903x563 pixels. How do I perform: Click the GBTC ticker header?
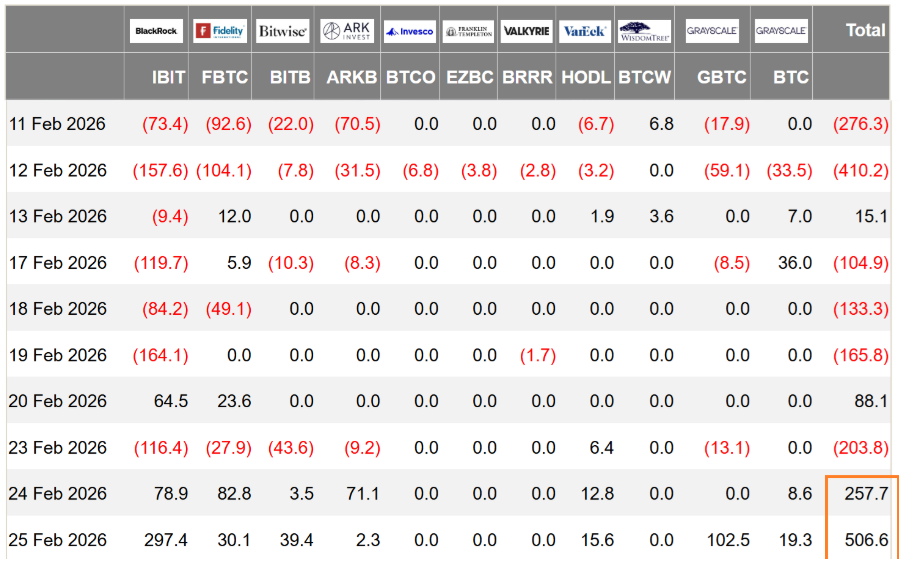coord(722,77)
